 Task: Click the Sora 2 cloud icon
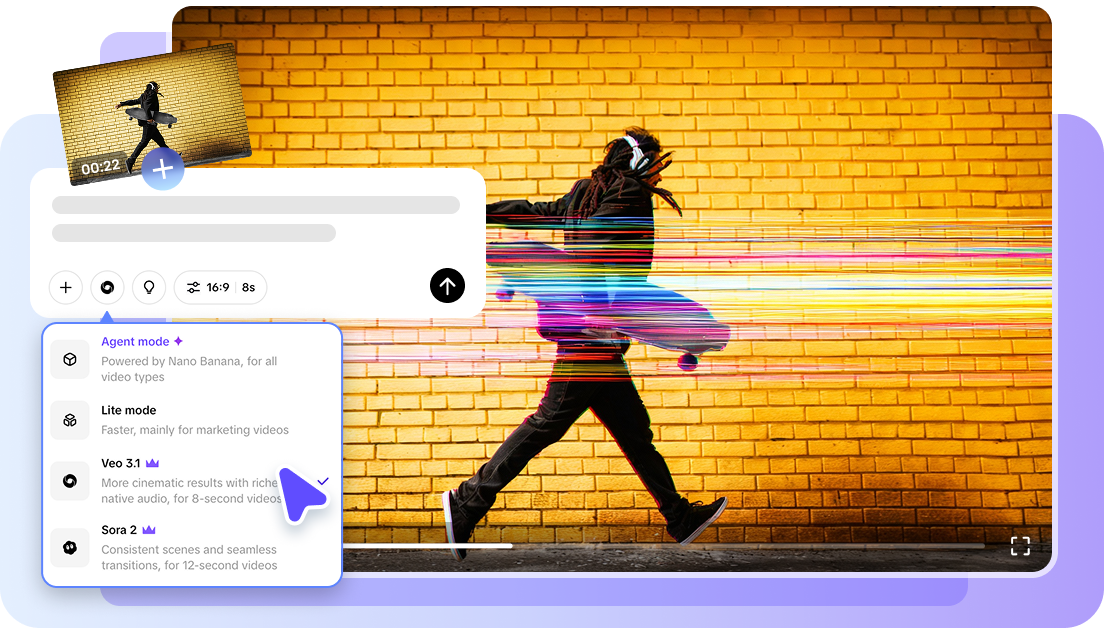(x=70, y=547)
